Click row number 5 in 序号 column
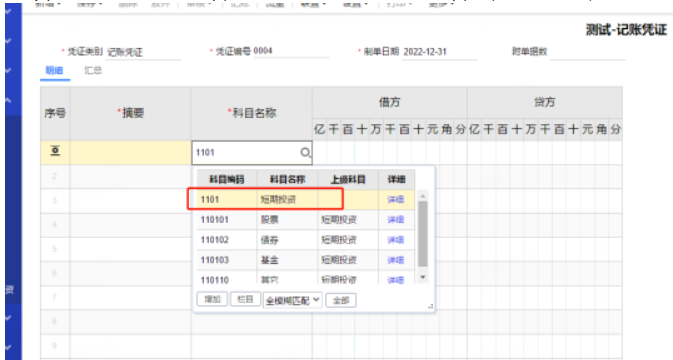The image size is (673, 360). 55,248
